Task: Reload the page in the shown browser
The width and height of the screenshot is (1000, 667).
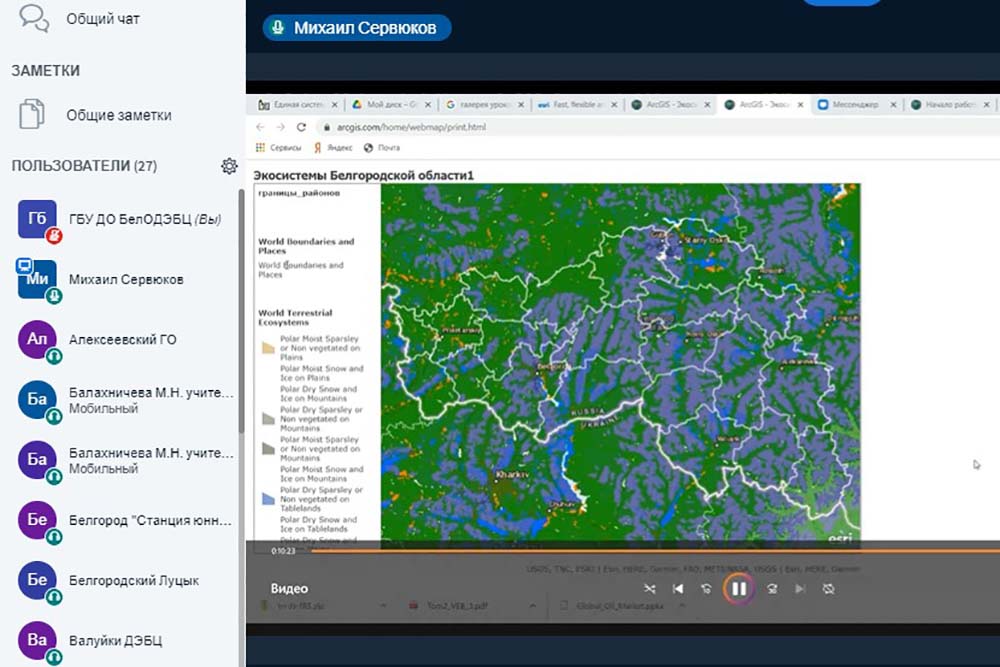Action: [x=302, y=128]
